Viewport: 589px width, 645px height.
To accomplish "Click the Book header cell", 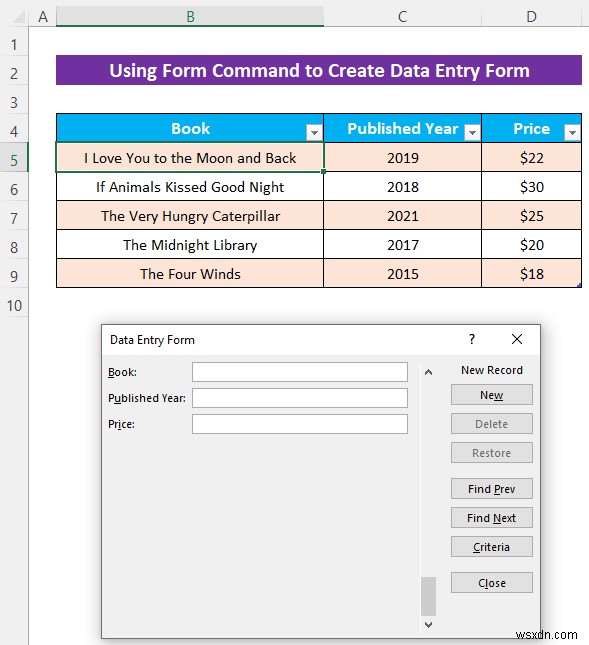I will point(190,128).
